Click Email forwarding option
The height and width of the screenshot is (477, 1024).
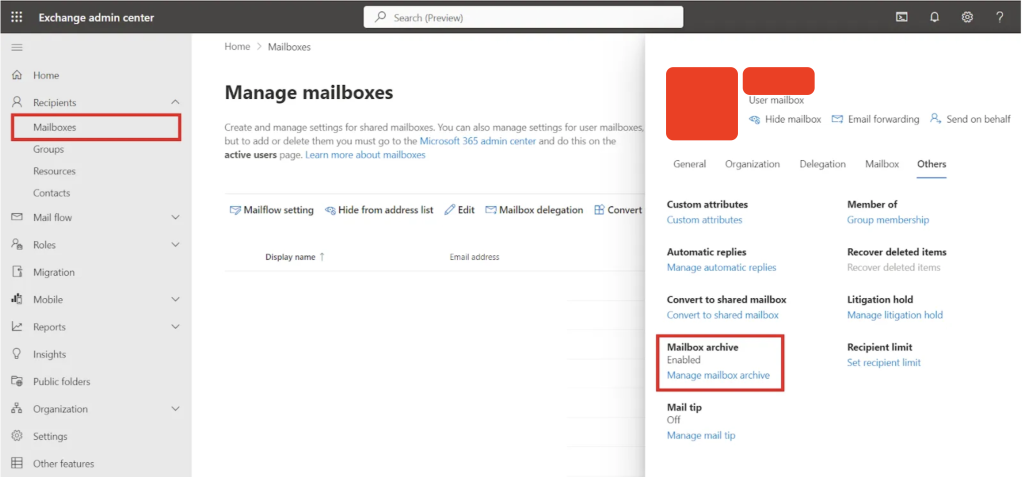875,119
